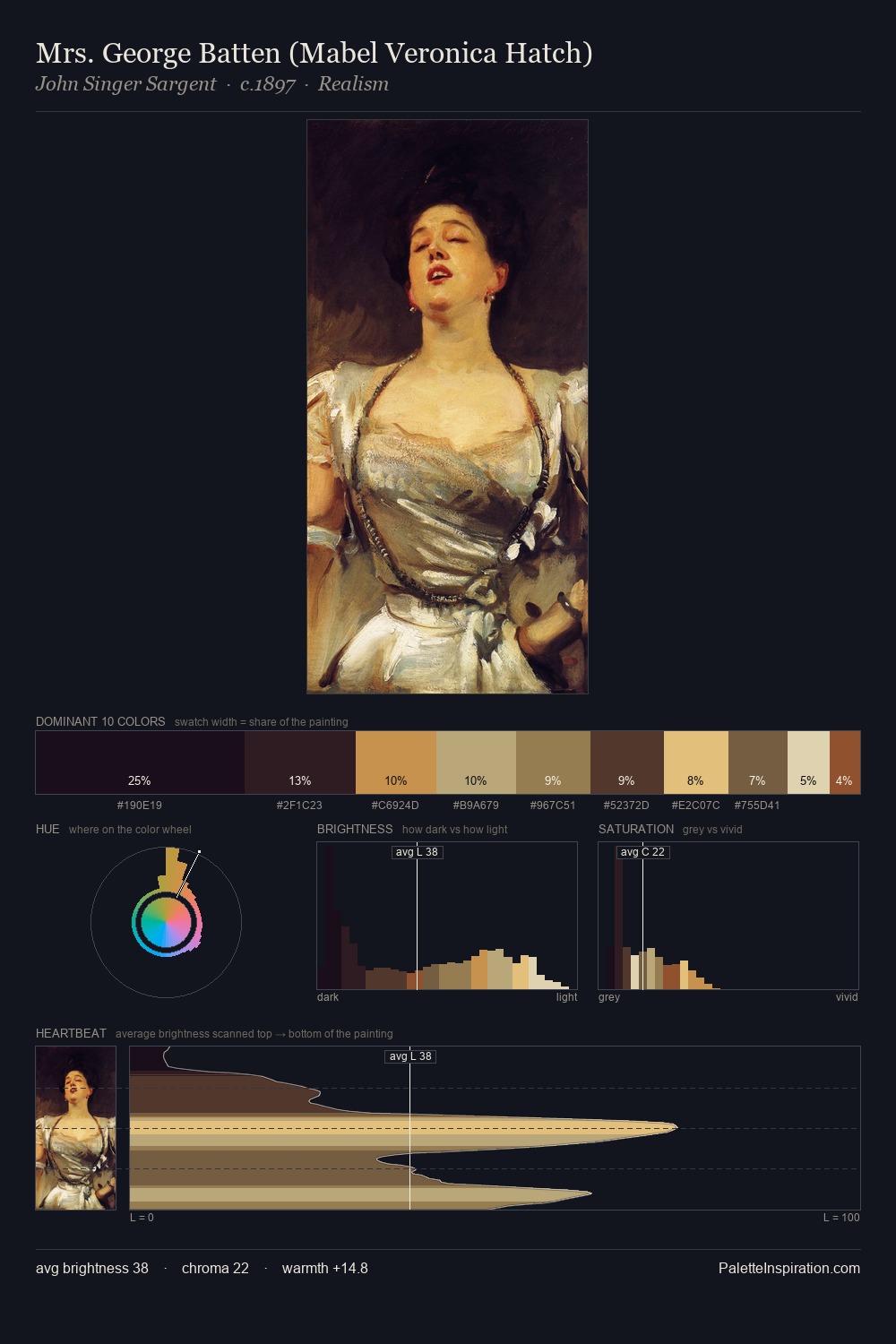Click the hex code '#967C51' label
The height and width of the screenshot is (1344, 896).
click(553, 806)
